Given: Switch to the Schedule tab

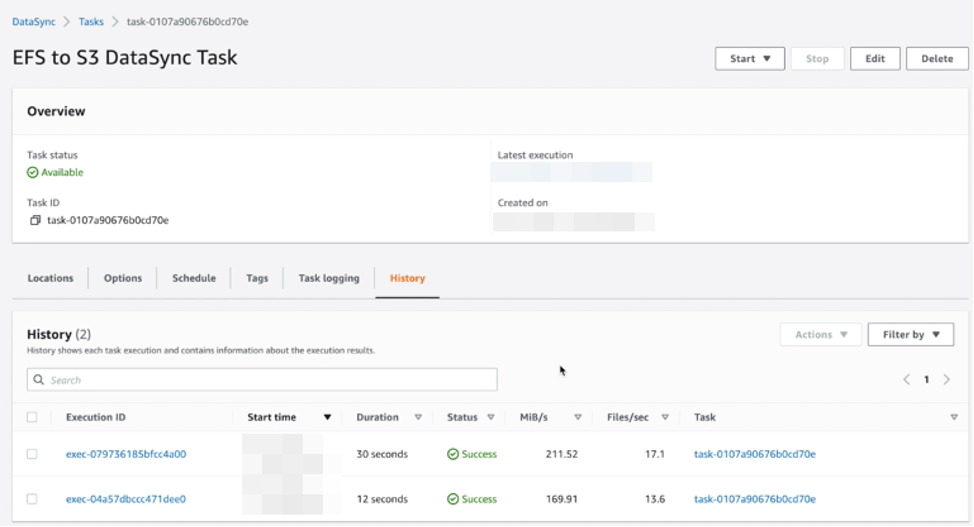Looking at the screenshot, I should point(194,278).
